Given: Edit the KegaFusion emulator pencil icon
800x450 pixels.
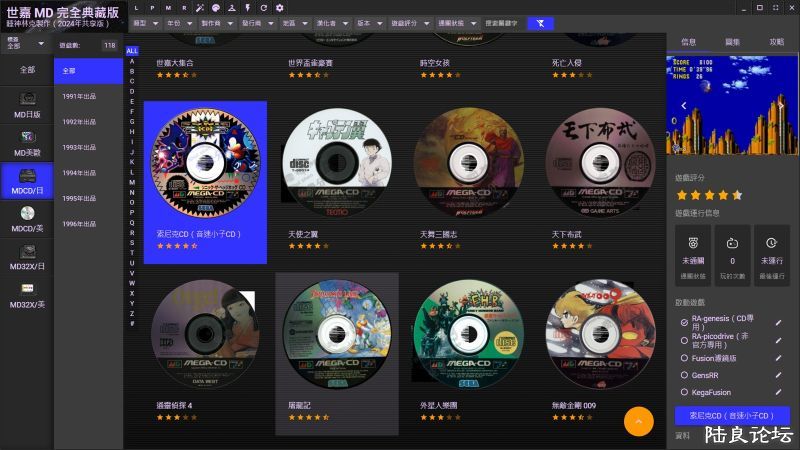Looking at the screenshot, I should (x=778, y=392).
